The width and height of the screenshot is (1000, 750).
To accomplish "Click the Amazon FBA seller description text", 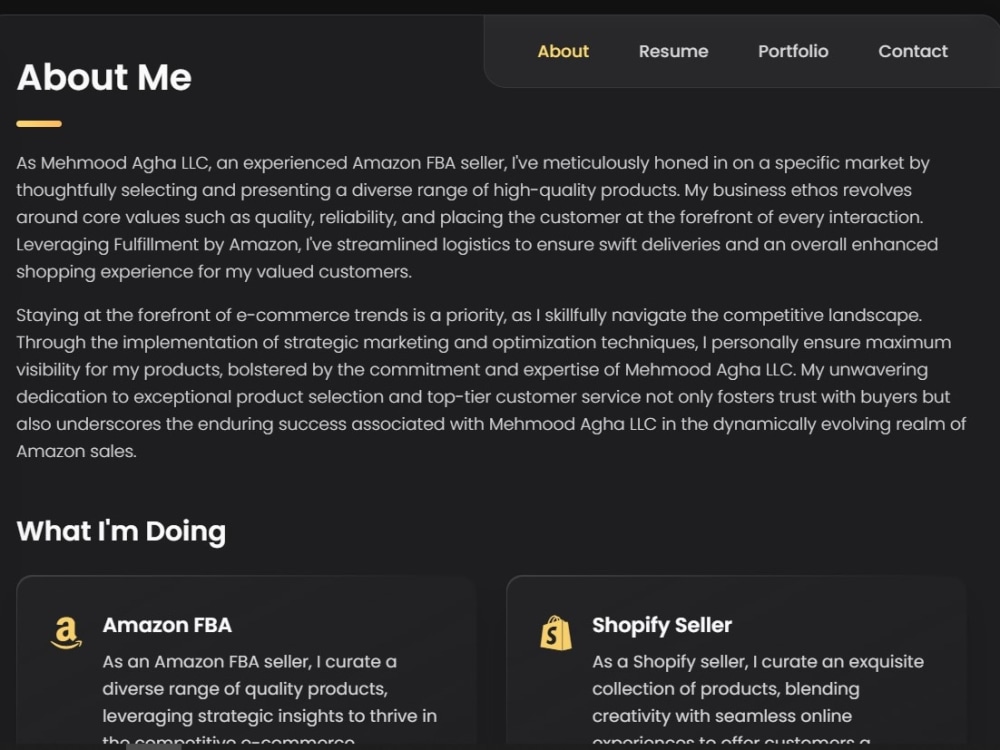I will [x=269, y=700].
